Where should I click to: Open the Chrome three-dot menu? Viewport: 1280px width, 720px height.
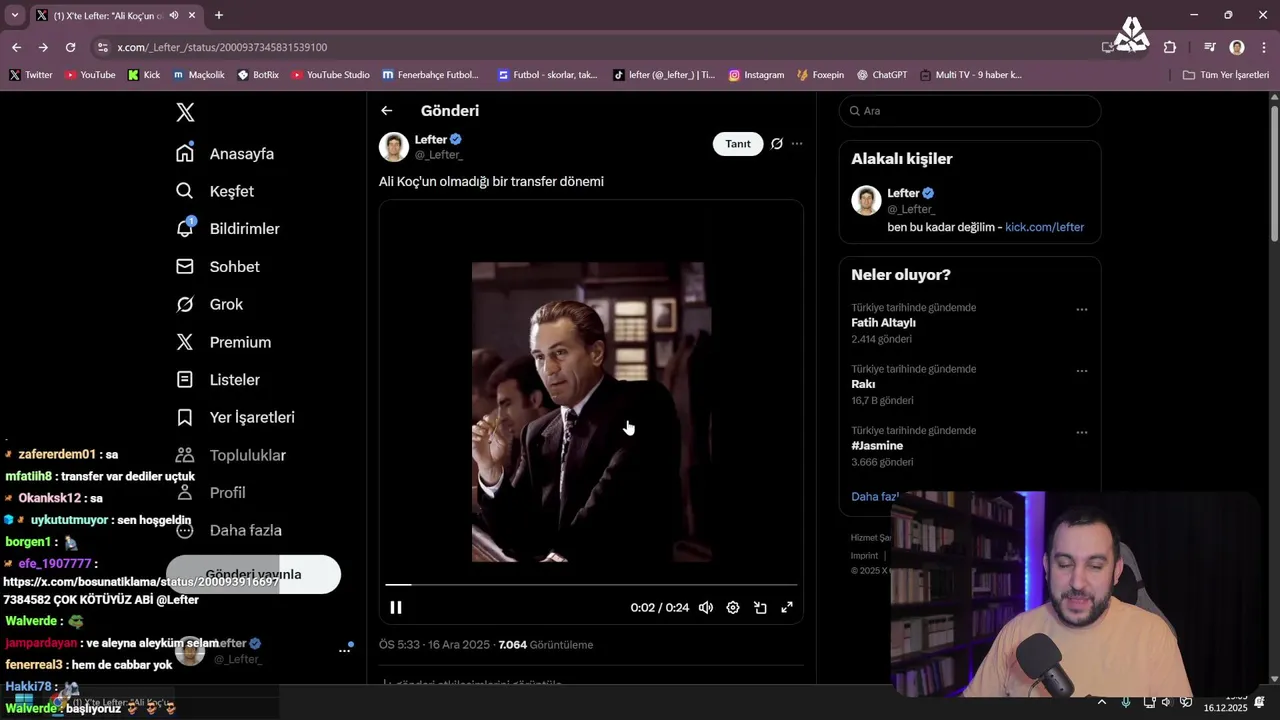[1263, 47]
